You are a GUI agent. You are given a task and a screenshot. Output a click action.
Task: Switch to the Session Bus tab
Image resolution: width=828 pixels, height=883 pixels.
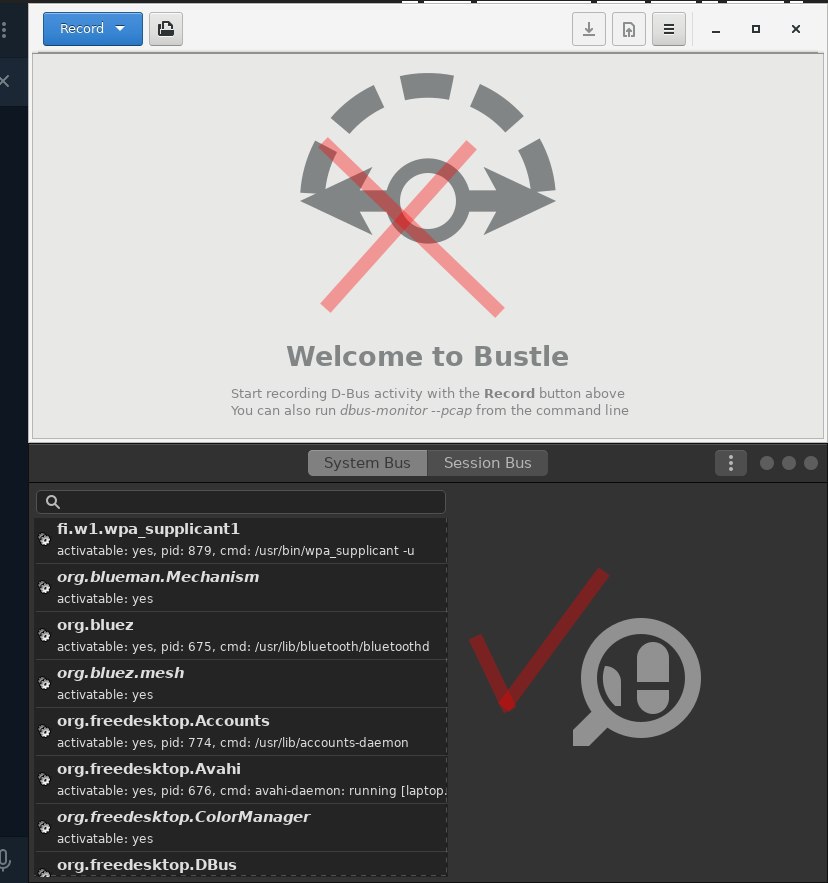pos(487,463)
